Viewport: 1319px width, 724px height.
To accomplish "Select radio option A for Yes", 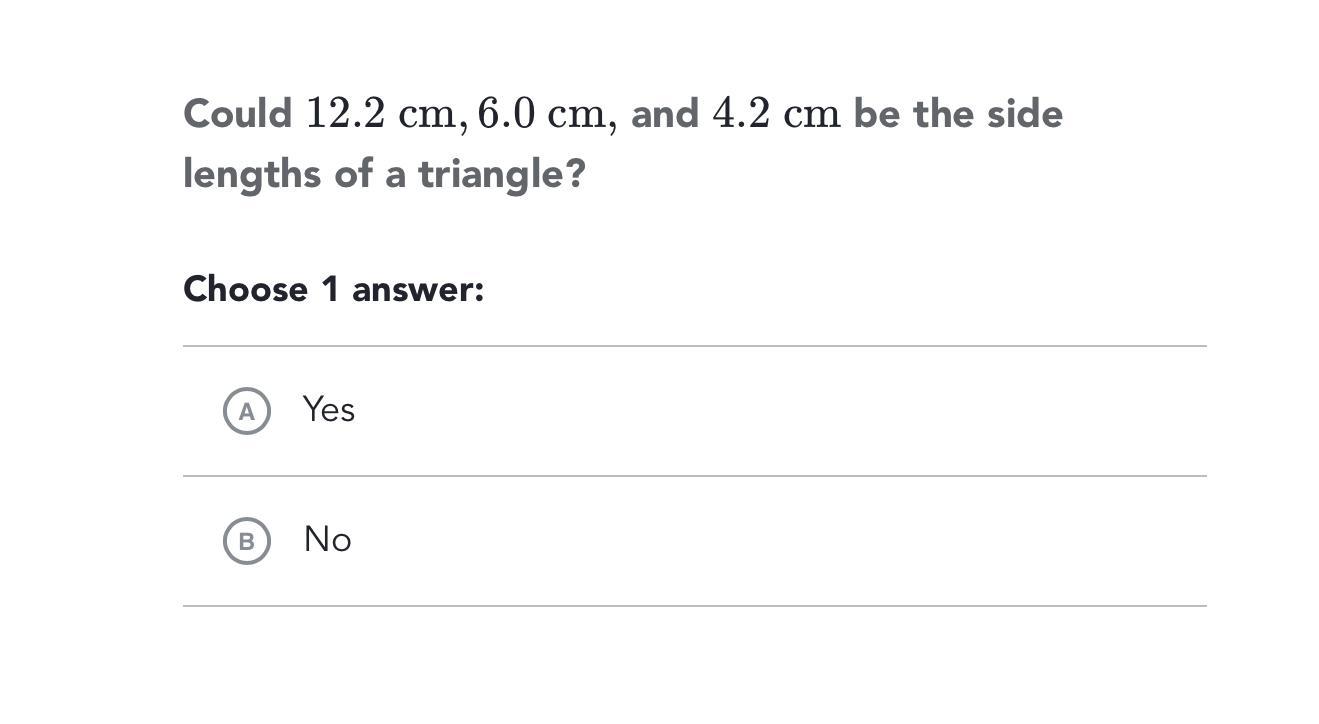I will click(246, 411).
